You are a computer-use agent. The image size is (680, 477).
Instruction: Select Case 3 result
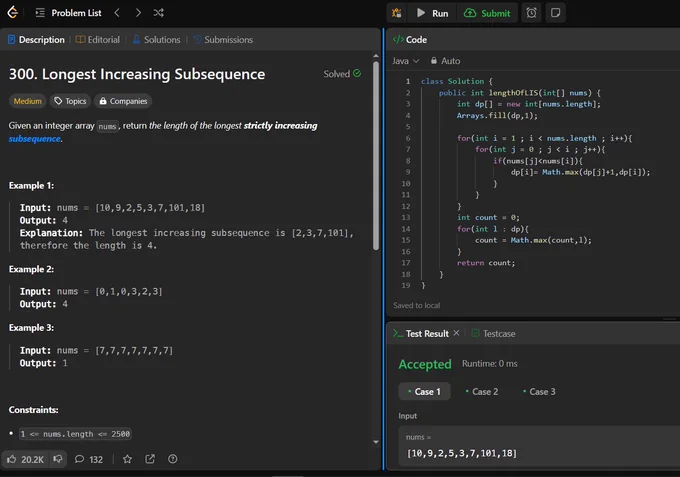click(x=539, y=392)
